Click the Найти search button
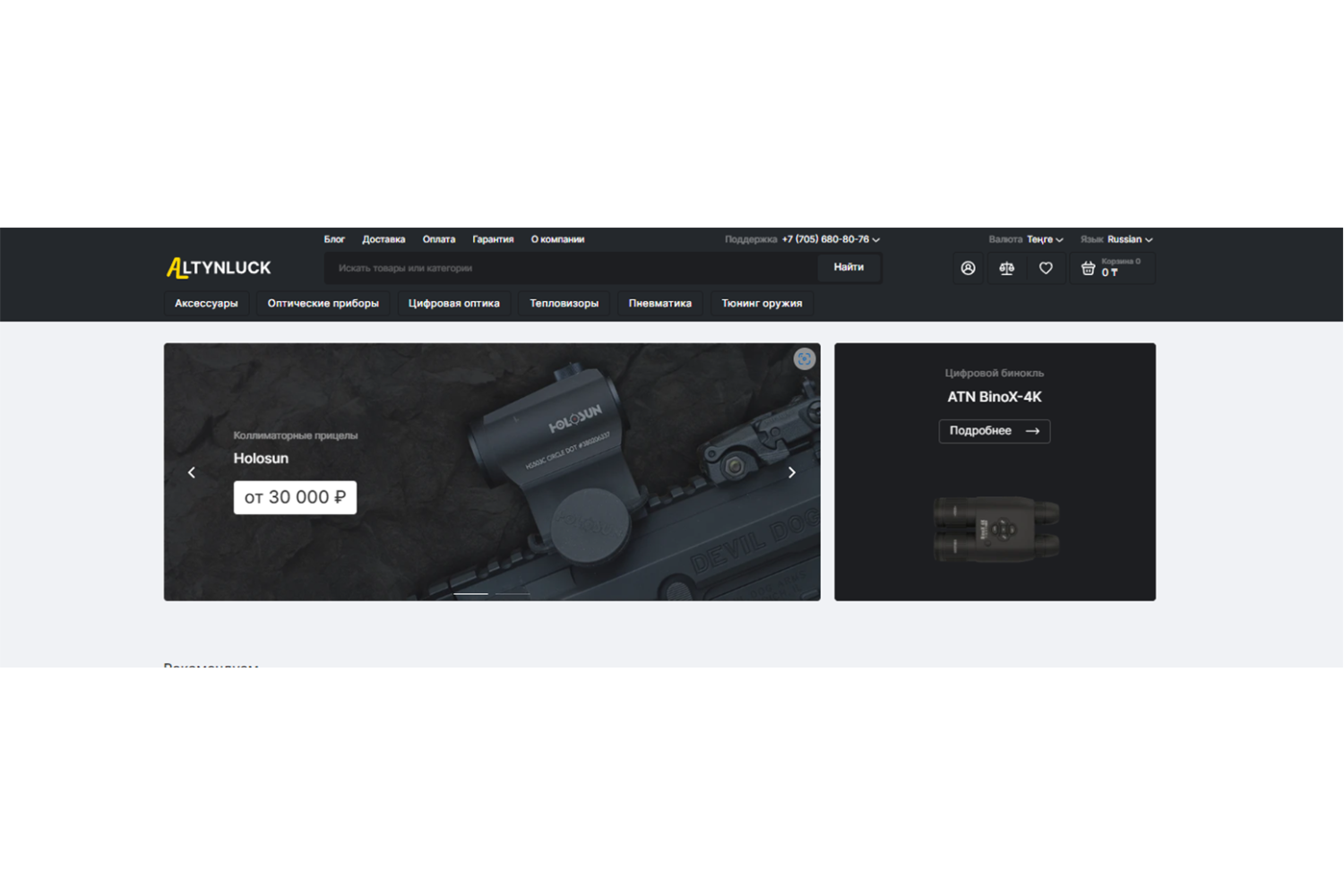Screen dimensions: 1344x896 coord(849,267)
